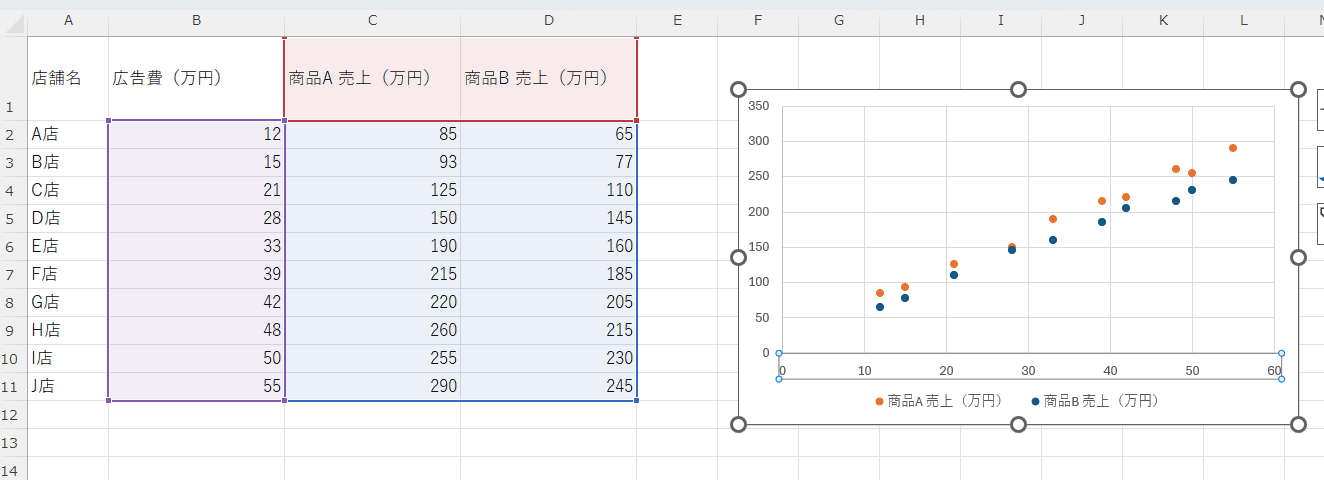Click the vertical axis label 350

point(758,106)
